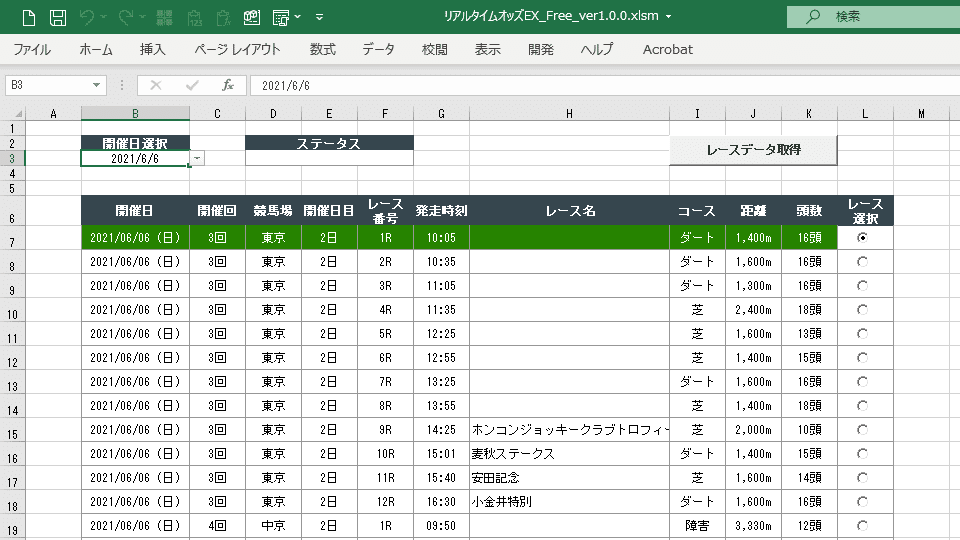Screen dimensions: 960x540
Task: Select radio button for 小金井特別 race
Action: (x=863, y=501)
